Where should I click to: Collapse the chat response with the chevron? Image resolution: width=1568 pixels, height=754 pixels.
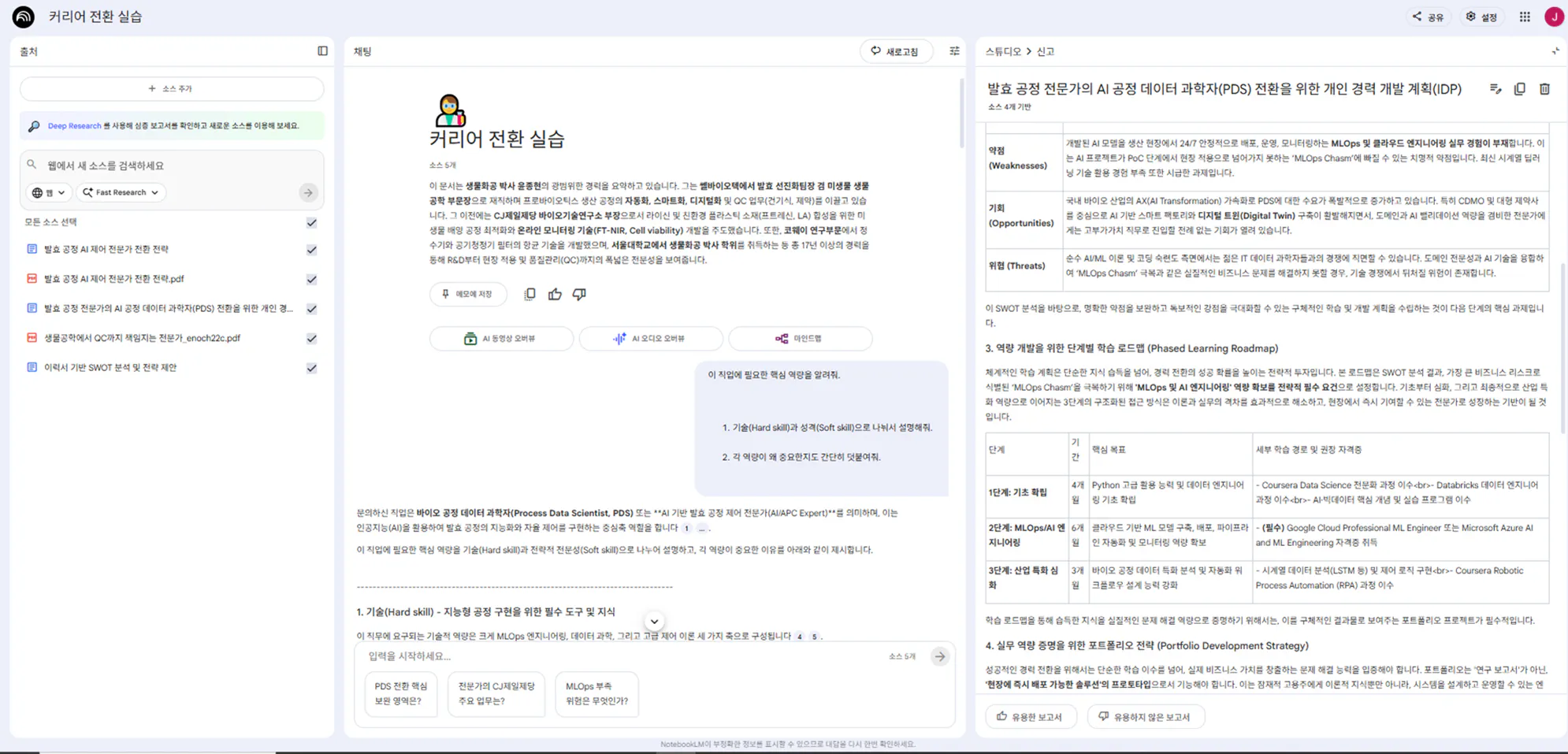click(x=654, y=621)
